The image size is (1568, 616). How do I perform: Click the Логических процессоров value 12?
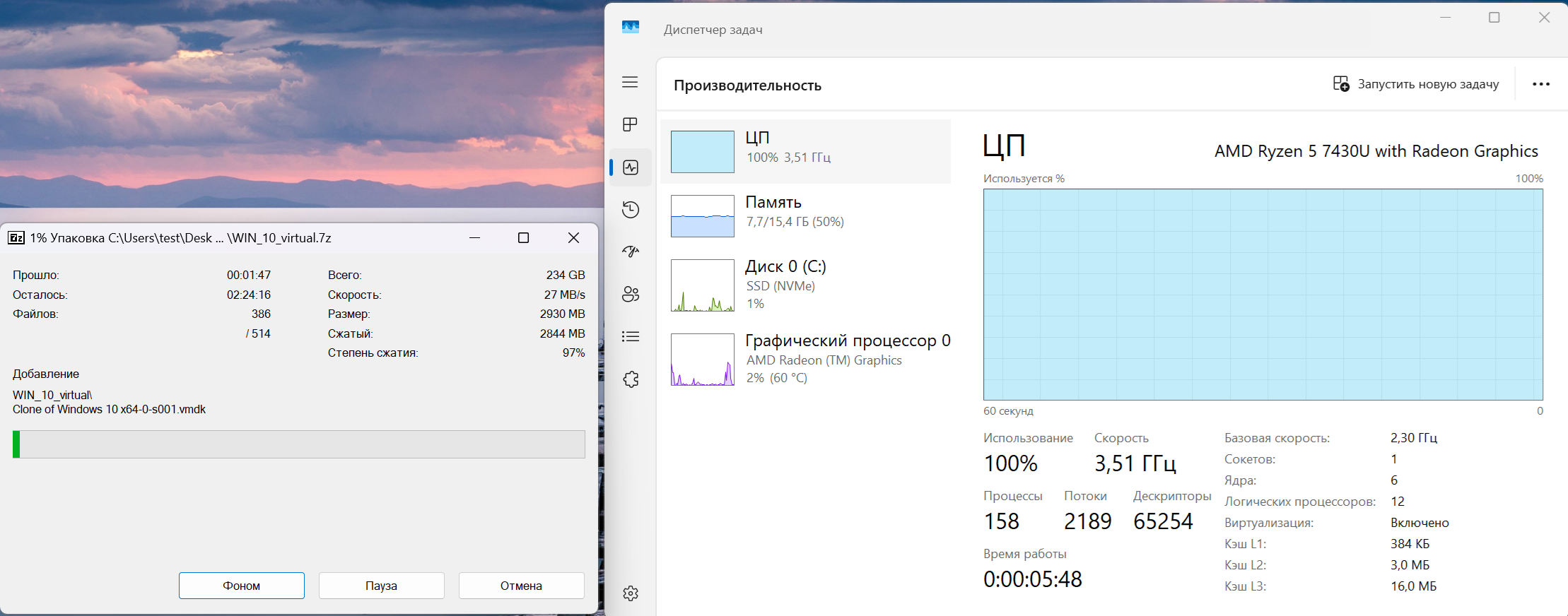[1398, 502]
